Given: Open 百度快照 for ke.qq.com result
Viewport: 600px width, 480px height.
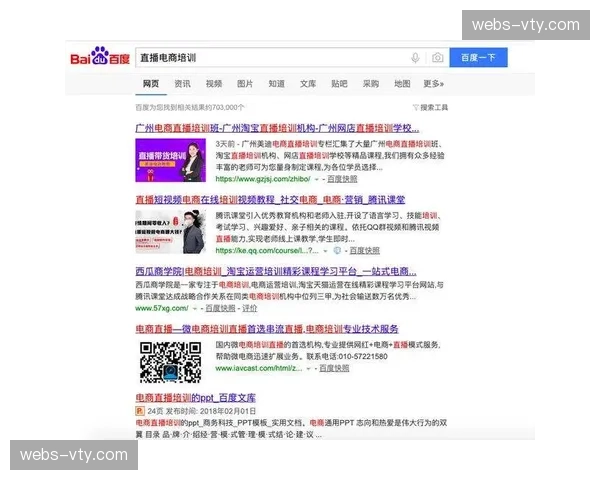Looking at the screenshot, I should pyautogui.click(x=365, y=250).
